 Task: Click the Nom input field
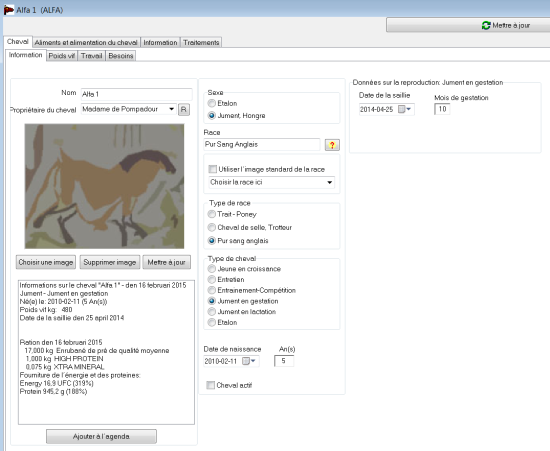(x=136, y=94)
